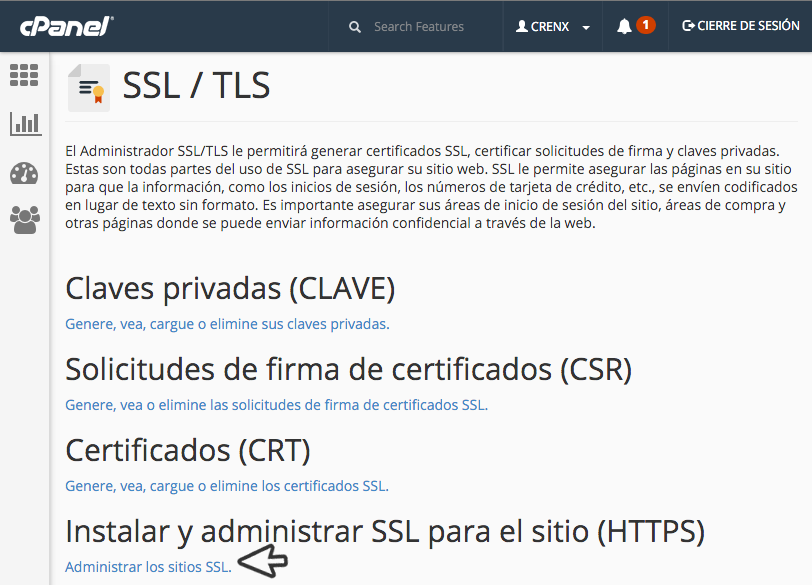The image size is (812, 585).
Task: Click the SSL/TLS certificate page icon
Action: (89, 88)
